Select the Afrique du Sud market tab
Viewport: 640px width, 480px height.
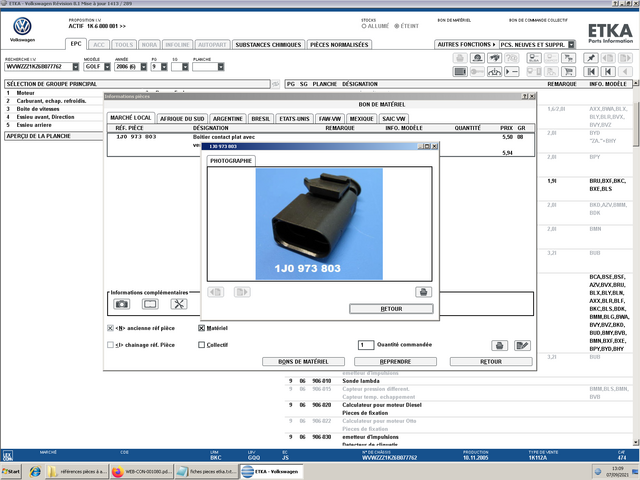click(182, 119)
